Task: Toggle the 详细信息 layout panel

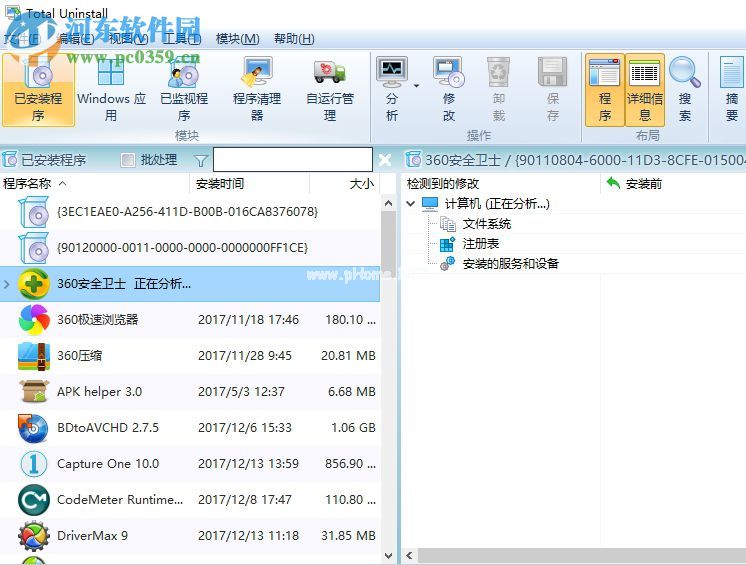Action: (645, 89)
